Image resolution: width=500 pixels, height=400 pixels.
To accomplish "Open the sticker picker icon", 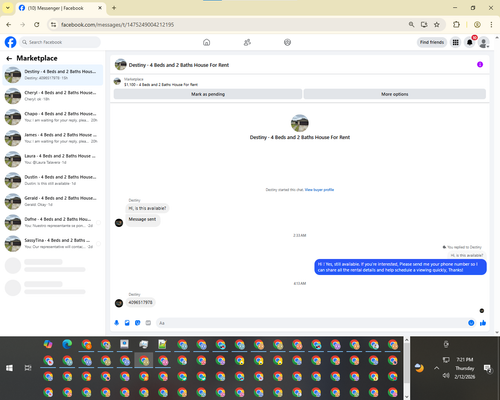I will click(x=138, y=323).
